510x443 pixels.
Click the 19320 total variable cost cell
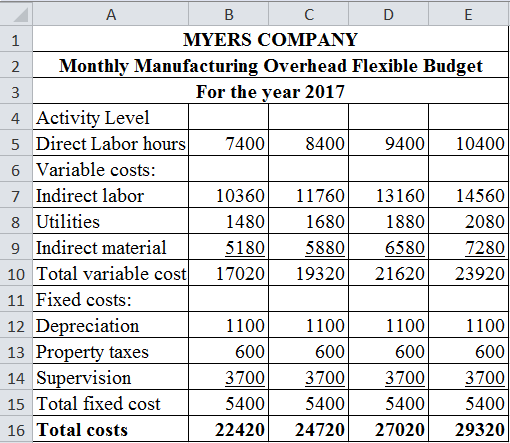coord(309,273)
